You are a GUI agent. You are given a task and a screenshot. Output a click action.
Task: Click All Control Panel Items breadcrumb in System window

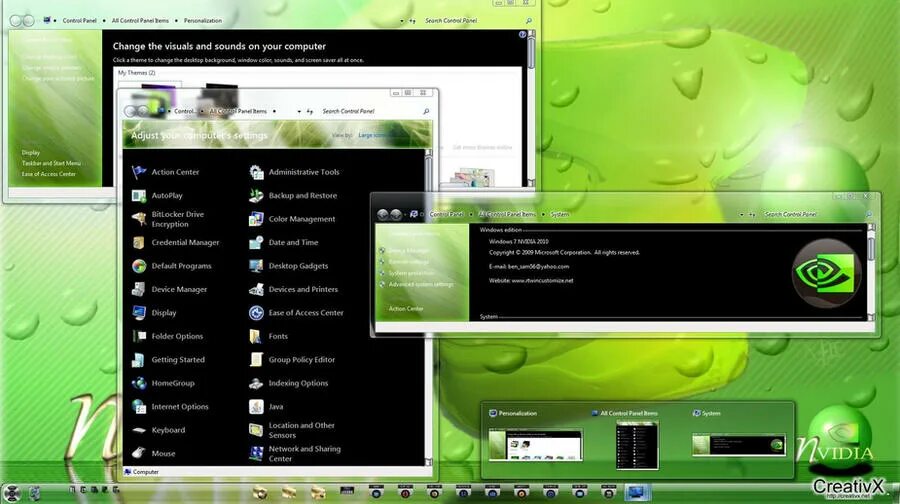(507, 214)
